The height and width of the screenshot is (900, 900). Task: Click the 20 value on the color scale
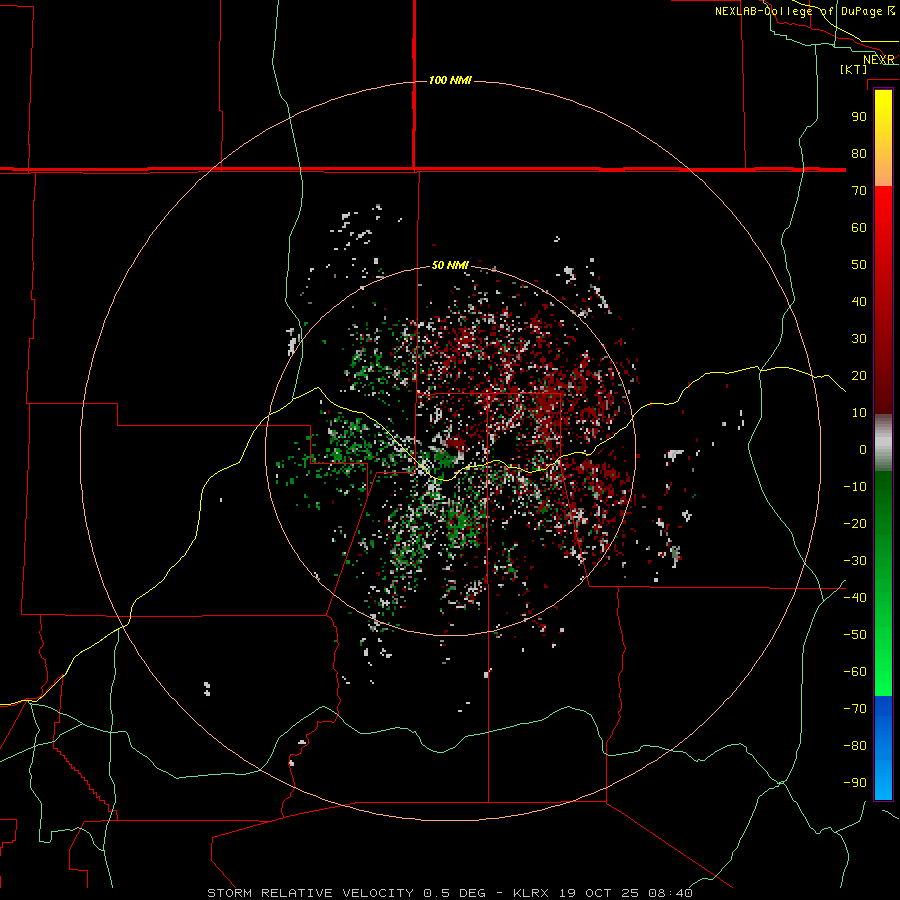(859, 375)
